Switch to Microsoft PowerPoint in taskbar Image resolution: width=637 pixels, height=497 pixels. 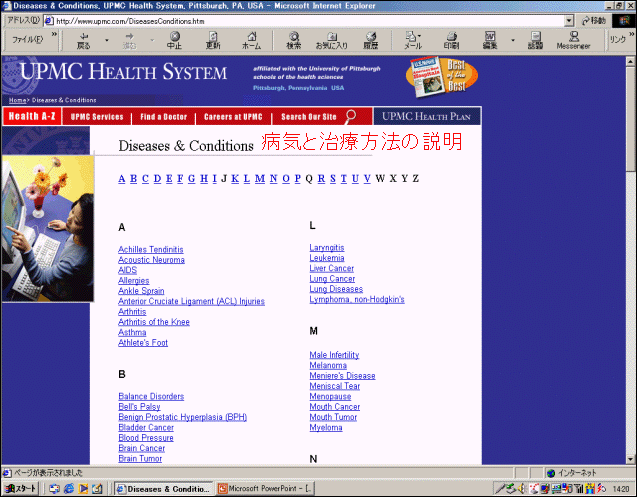point(265,488)
